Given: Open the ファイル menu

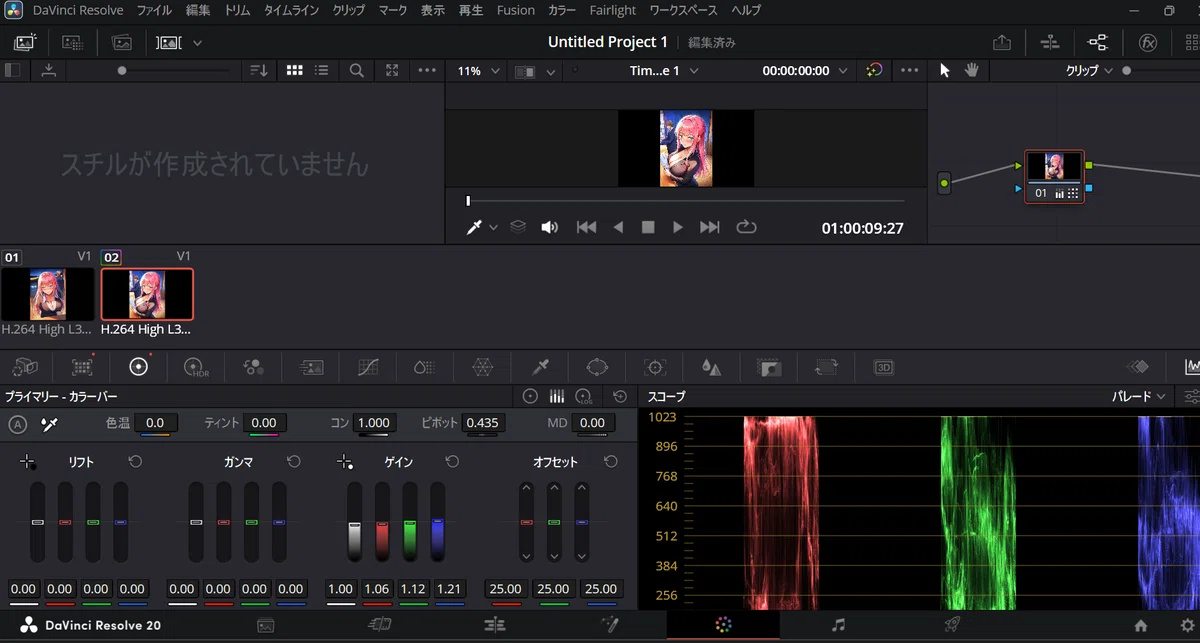Looking at the screenshot, I should point(154,10).
